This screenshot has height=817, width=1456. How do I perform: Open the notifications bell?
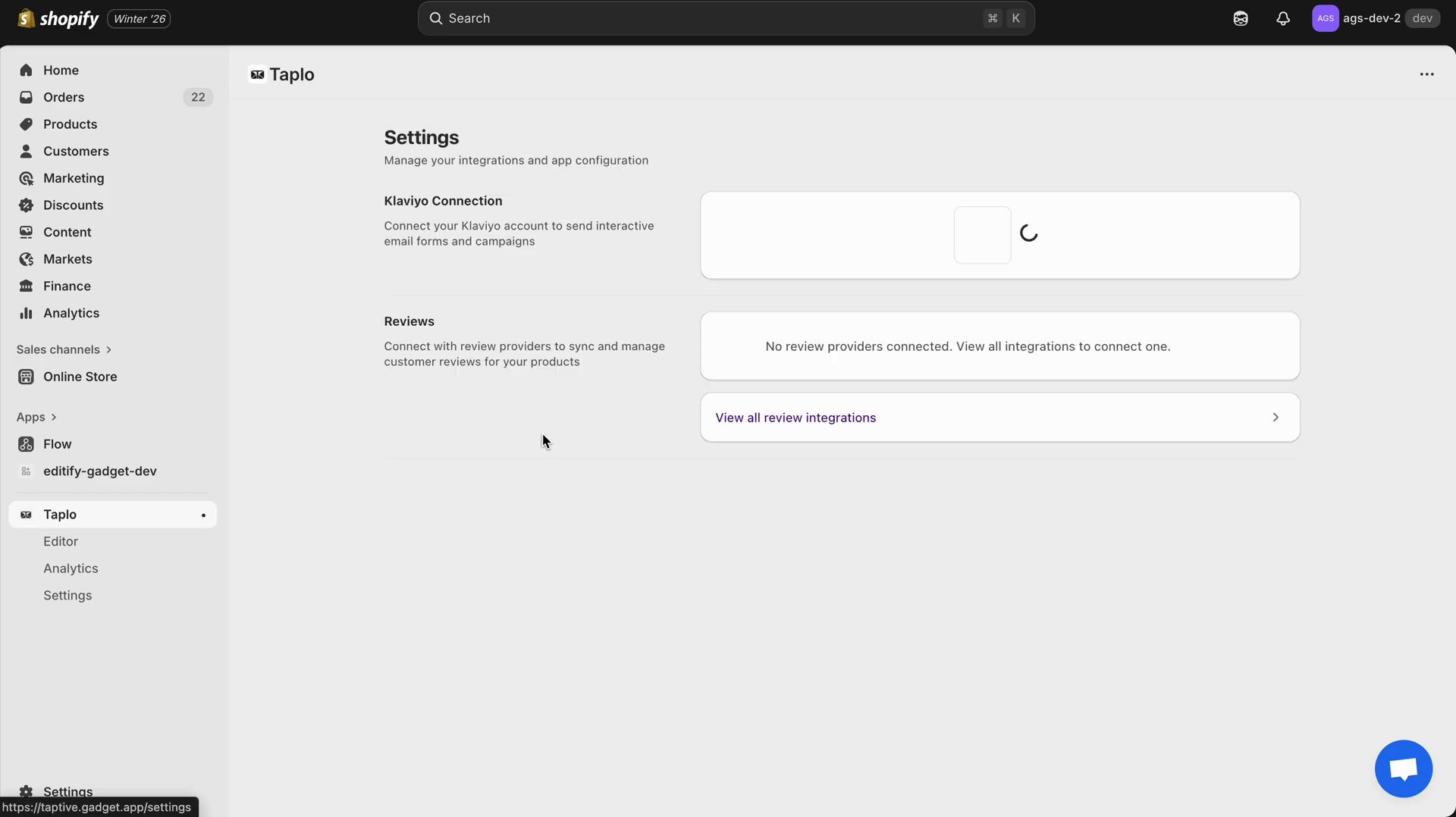[1283, 18]
